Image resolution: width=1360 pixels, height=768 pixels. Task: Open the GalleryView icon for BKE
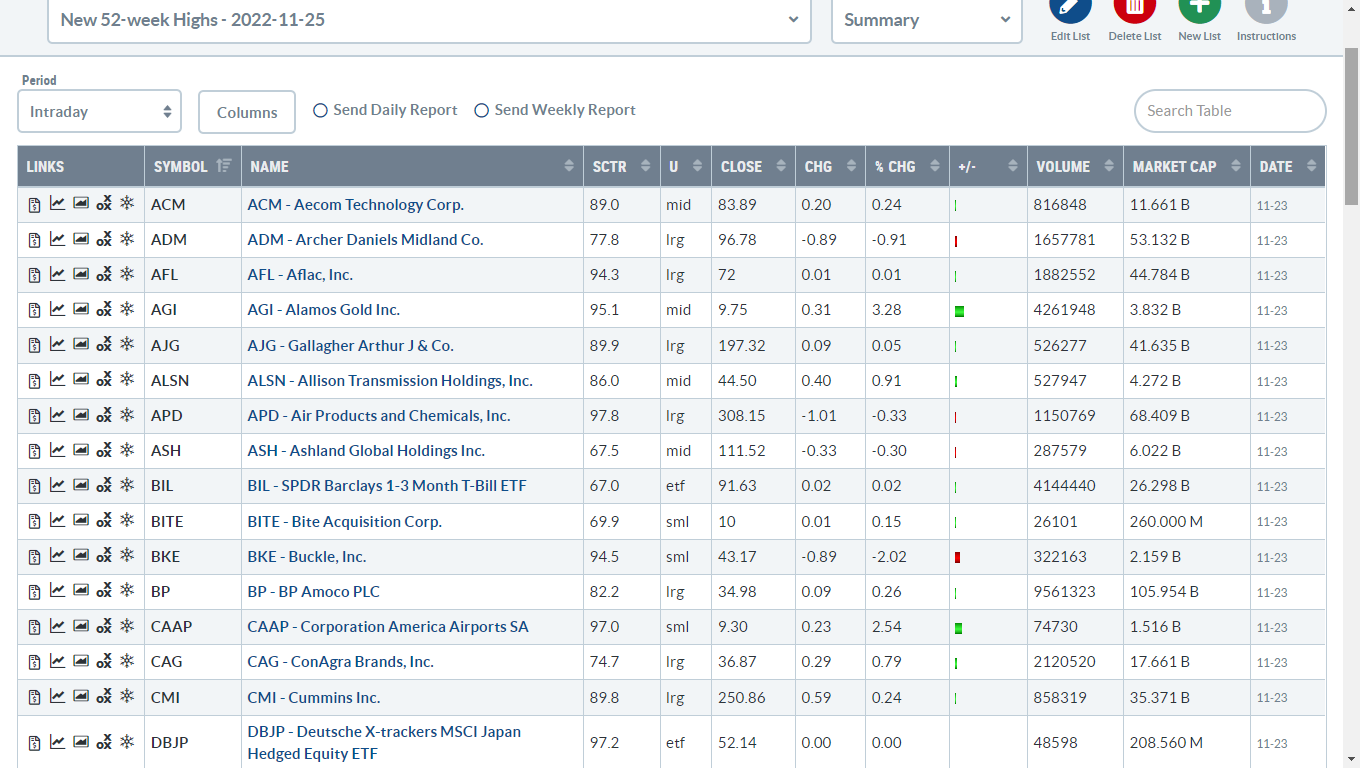pyautogui.click(x=80, y=557)
